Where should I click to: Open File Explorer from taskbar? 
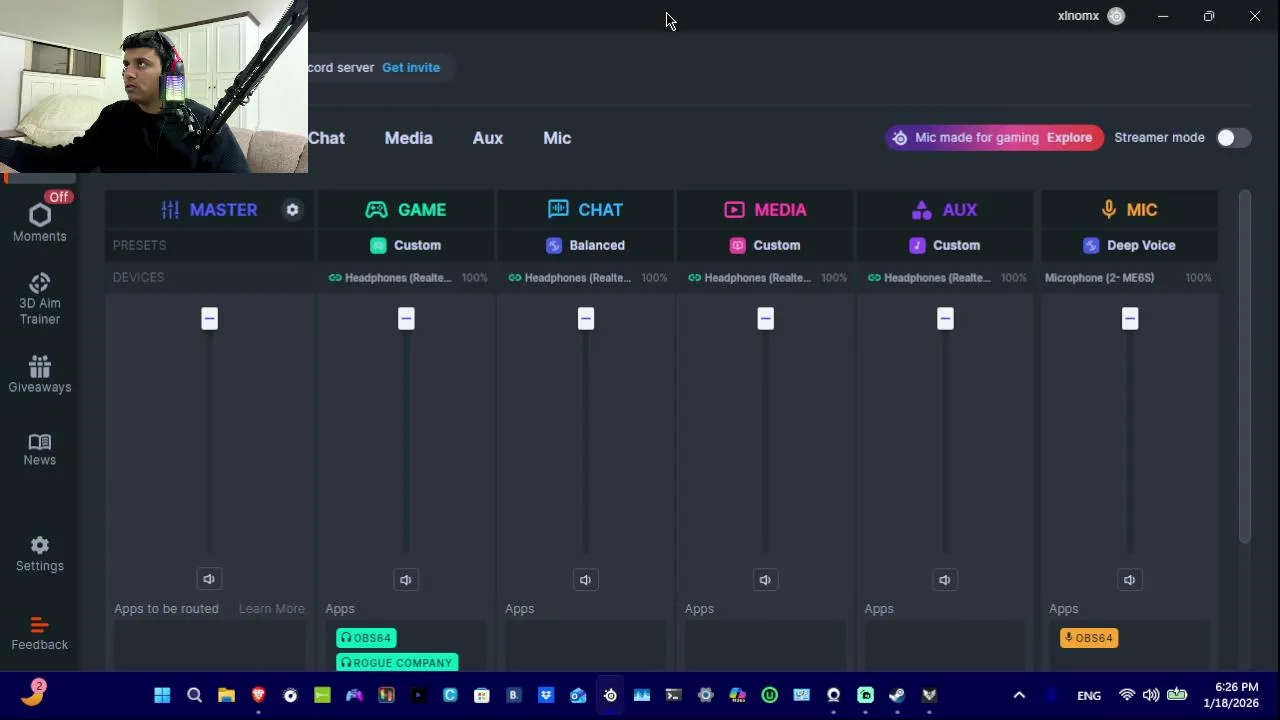(x=227, y=695)
